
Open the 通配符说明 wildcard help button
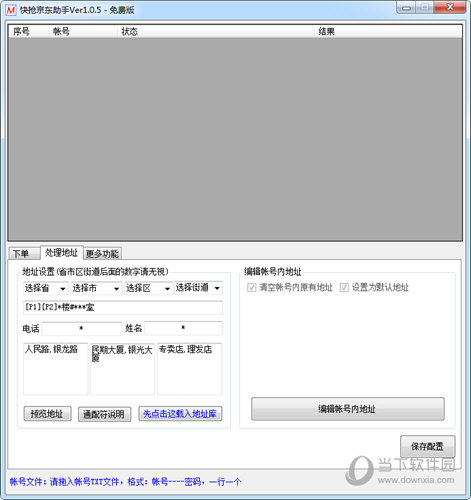pos(104,414)
